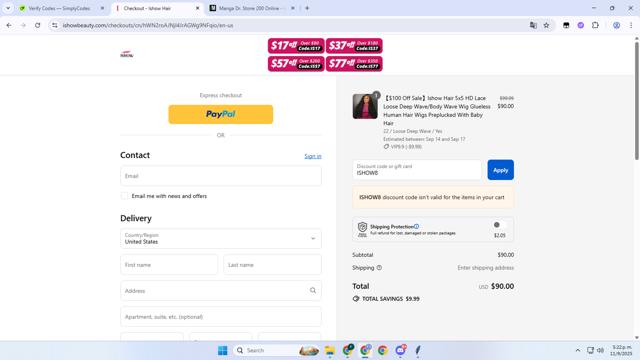
Task: Click the Sign in link
Action: point(313,156)
